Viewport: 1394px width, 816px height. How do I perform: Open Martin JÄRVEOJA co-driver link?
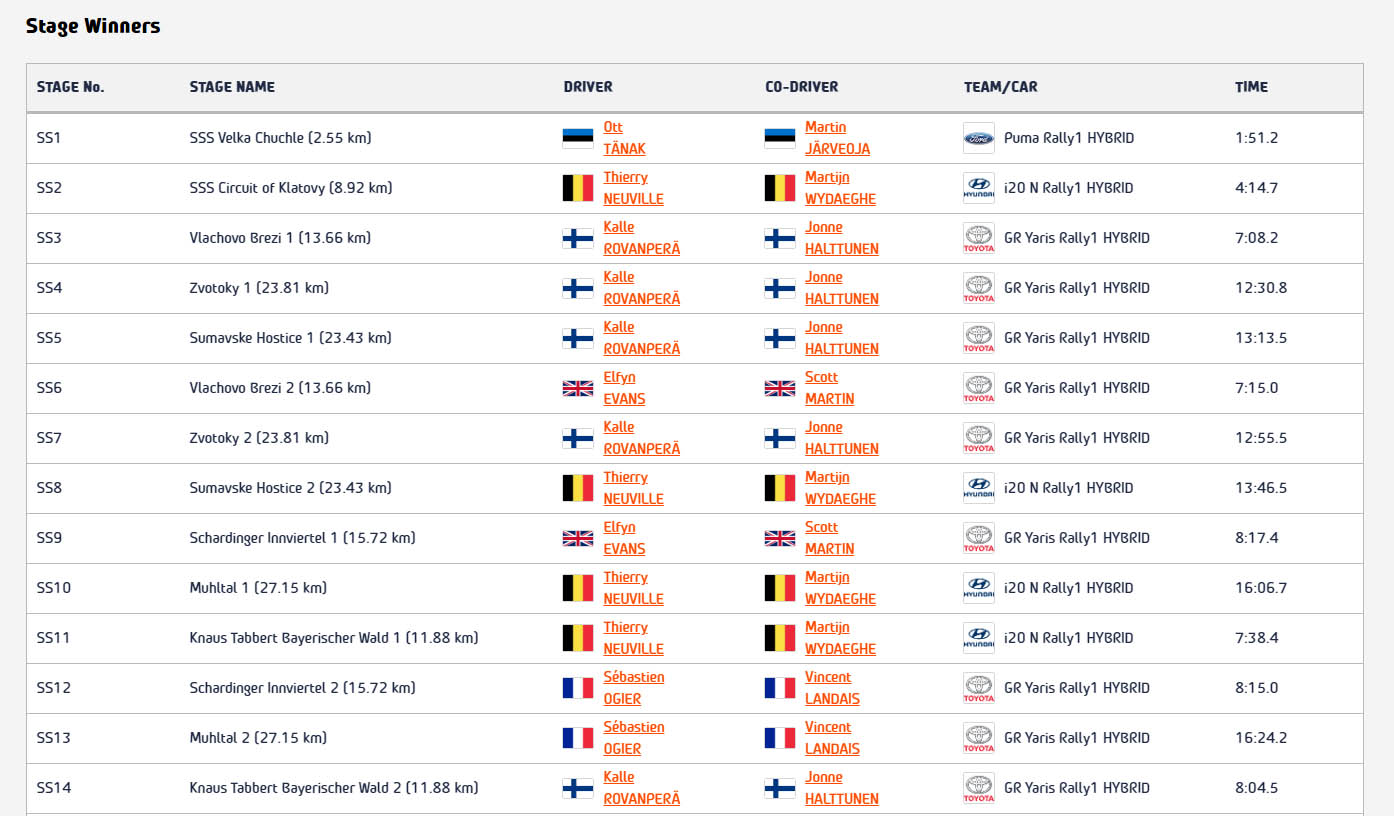[837, 138]
